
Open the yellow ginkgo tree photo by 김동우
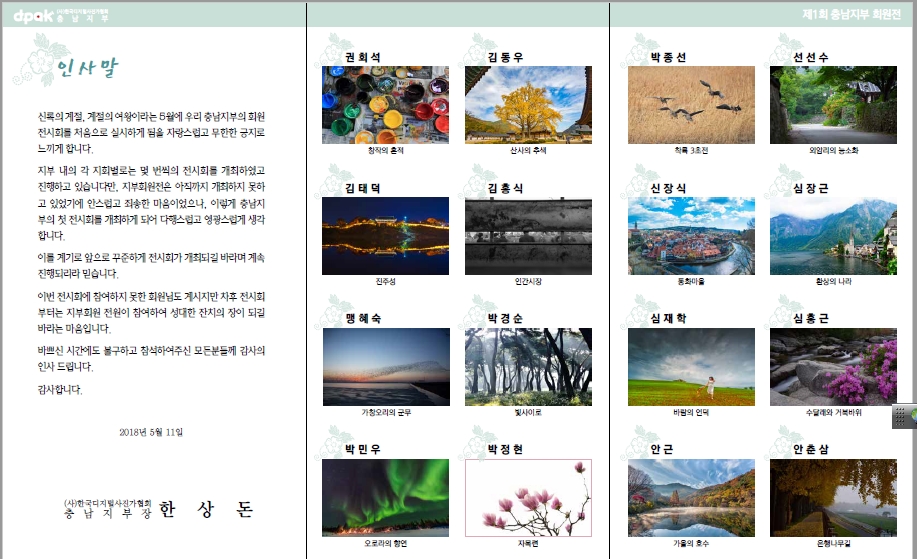click(x=528, y=105)
